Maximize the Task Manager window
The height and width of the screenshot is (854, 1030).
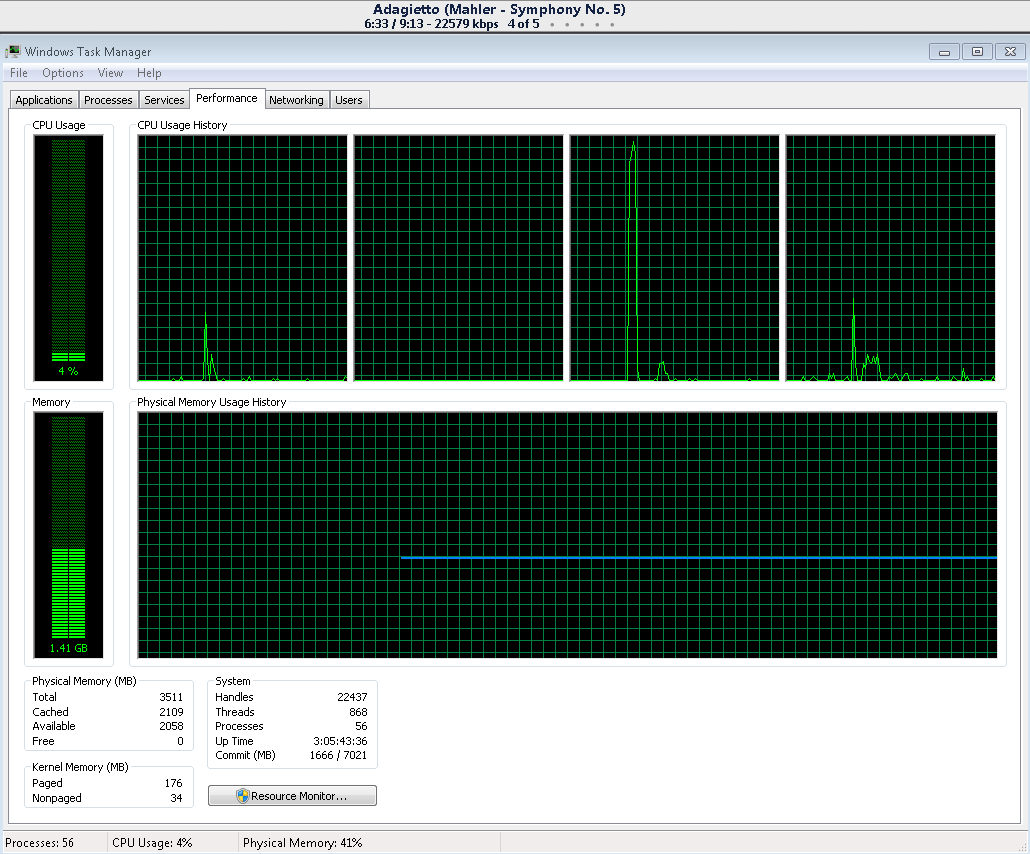pos(977,52)
